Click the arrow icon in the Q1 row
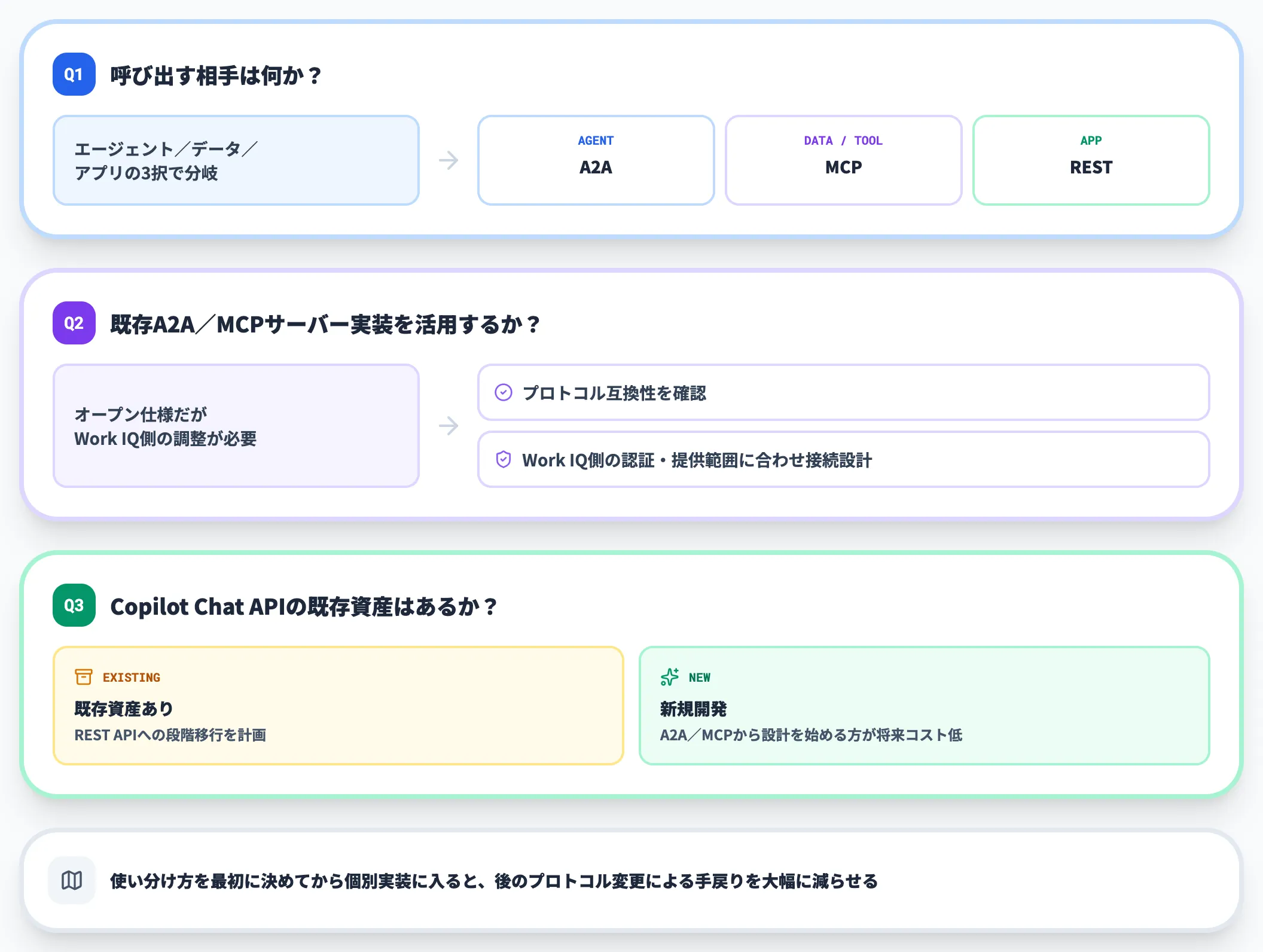Screen dimensions: 1263x952 pos(449,160)
